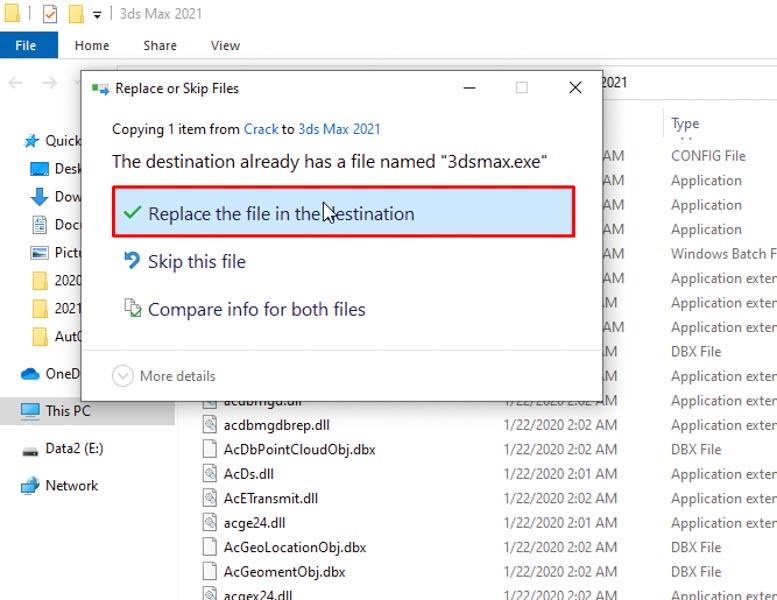Open the Customize Quick Access Toolbar dropdown
This screenshot has width=777, height=600.
(97, 15)
